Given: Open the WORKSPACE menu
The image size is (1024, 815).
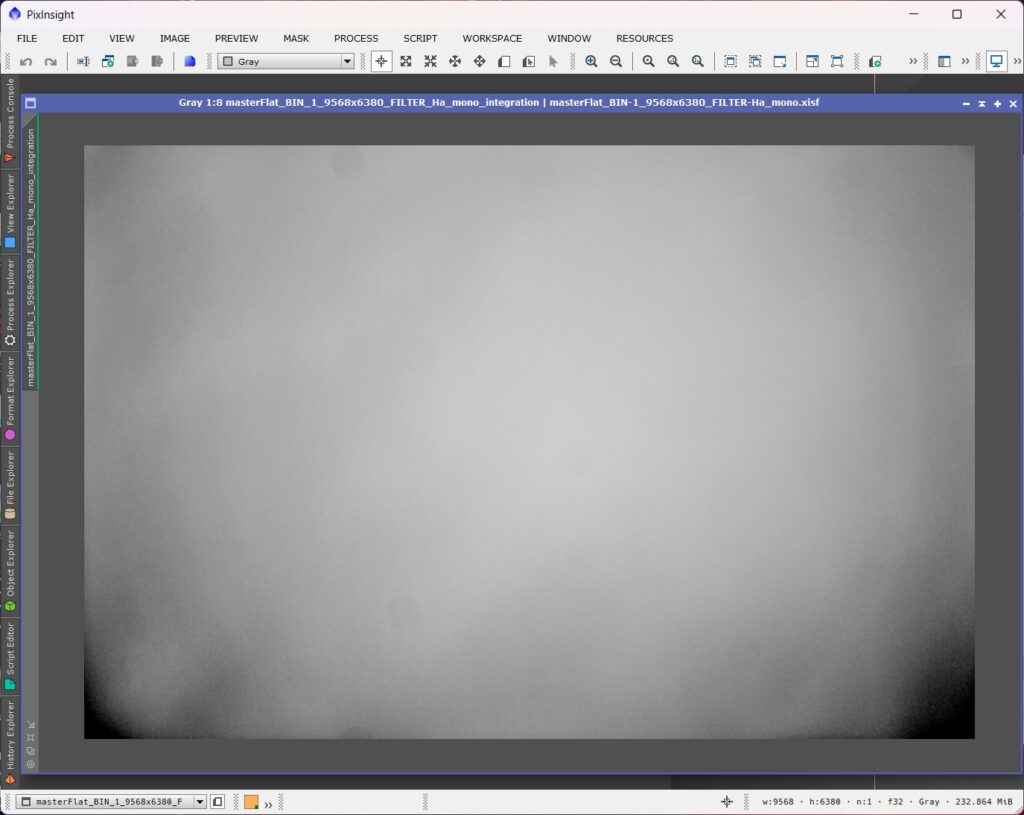Looking at the screenshot, I should coord(492,39).
